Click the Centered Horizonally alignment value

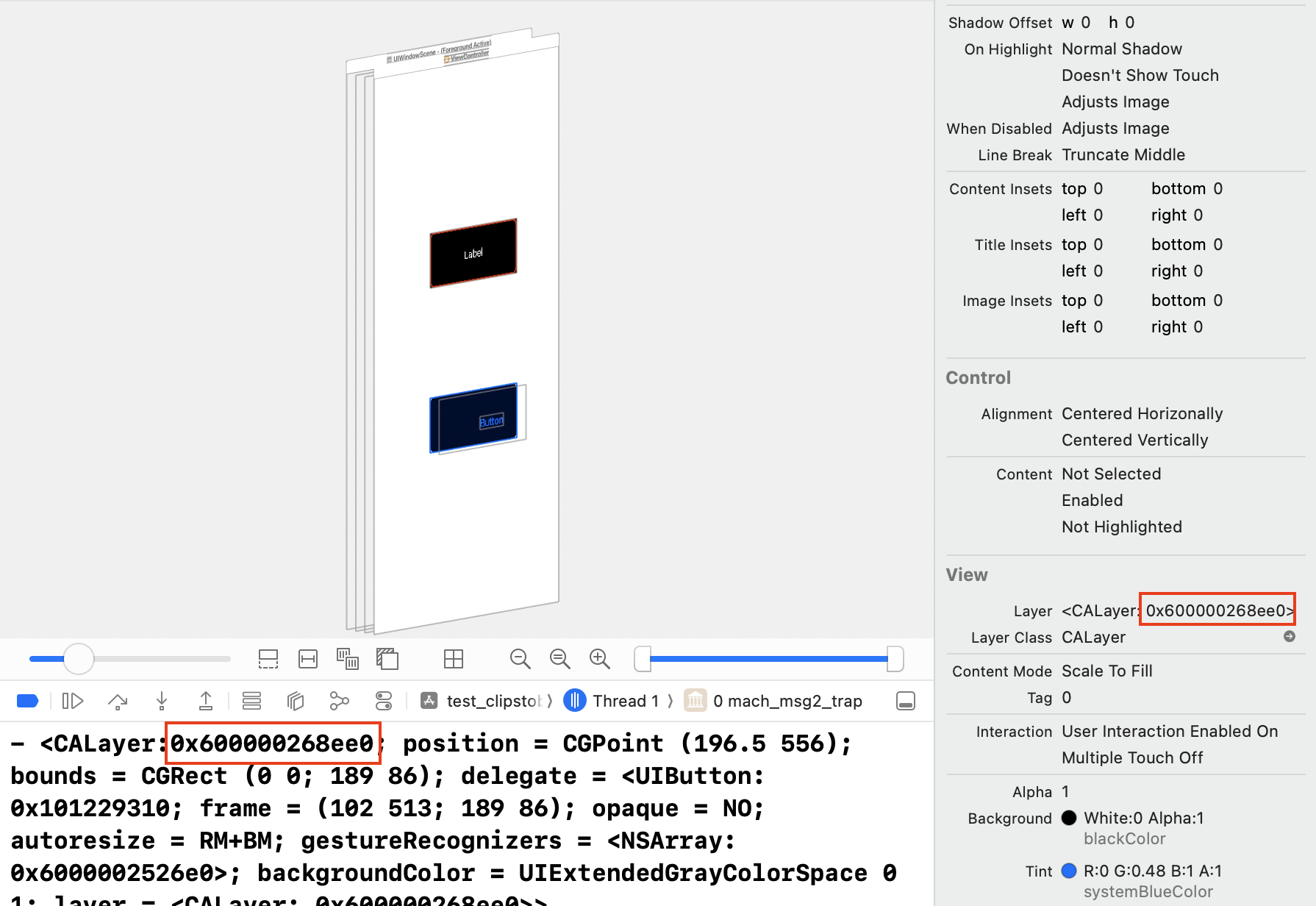[x=1142, y=413]
